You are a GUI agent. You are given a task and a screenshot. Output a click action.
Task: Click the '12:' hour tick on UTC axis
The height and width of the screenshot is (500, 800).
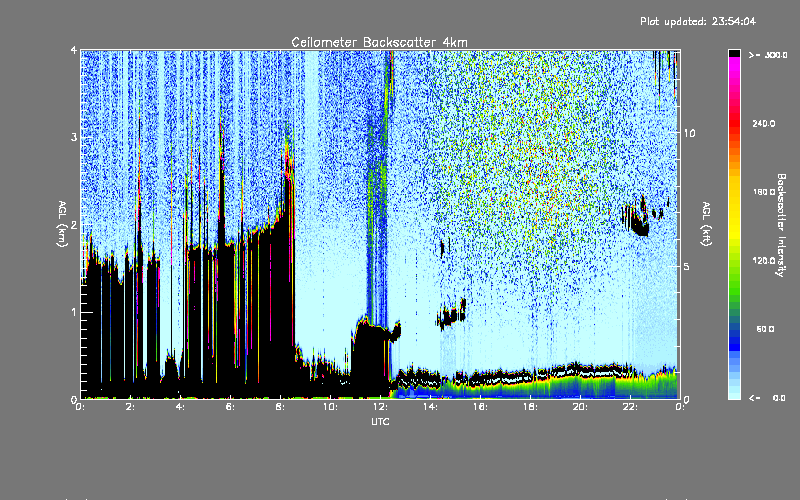click(x=380, y=407)
